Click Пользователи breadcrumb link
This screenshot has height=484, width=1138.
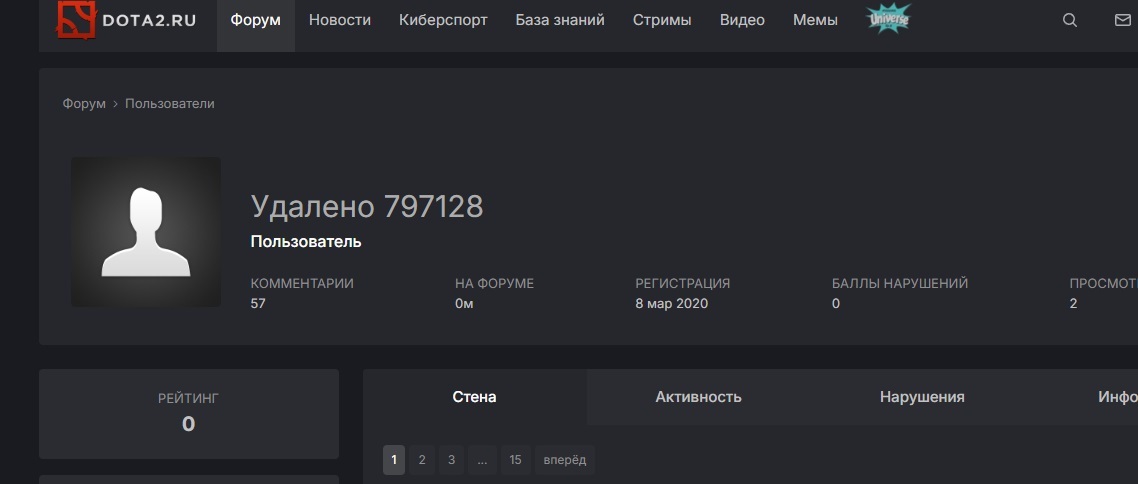(170, 104)
